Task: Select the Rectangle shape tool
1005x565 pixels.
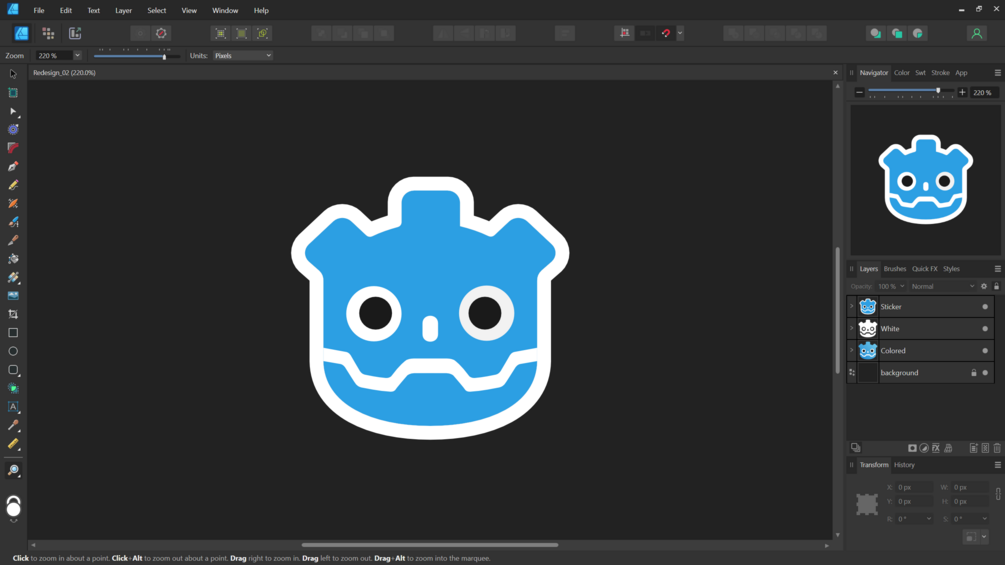Action: click(13, 332)
